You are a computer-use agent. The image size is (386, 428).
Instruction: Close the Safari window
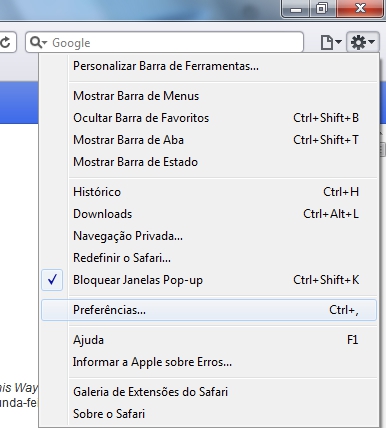pyautogui.click(x=360, y=8)
